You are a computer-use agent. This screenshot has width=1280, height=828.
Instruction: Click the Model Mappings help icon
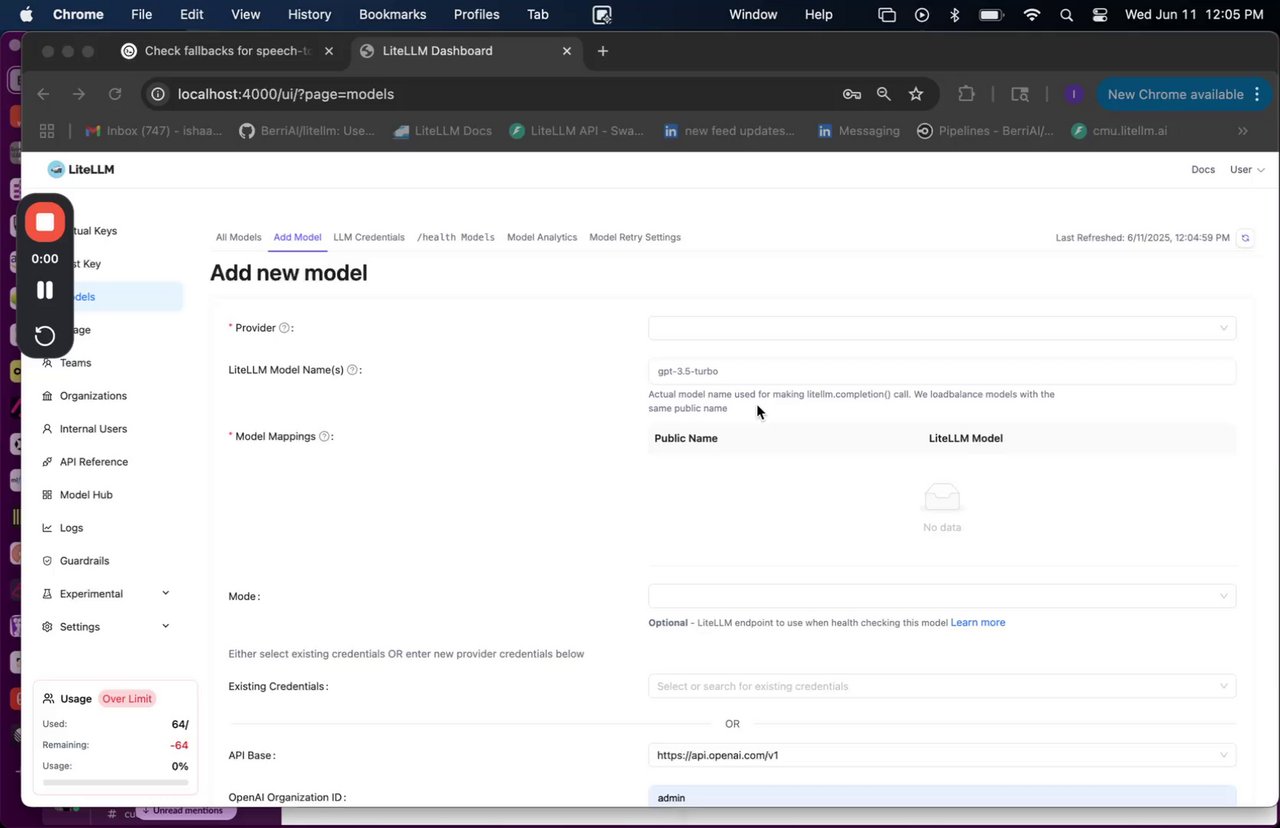click(324, 437)
